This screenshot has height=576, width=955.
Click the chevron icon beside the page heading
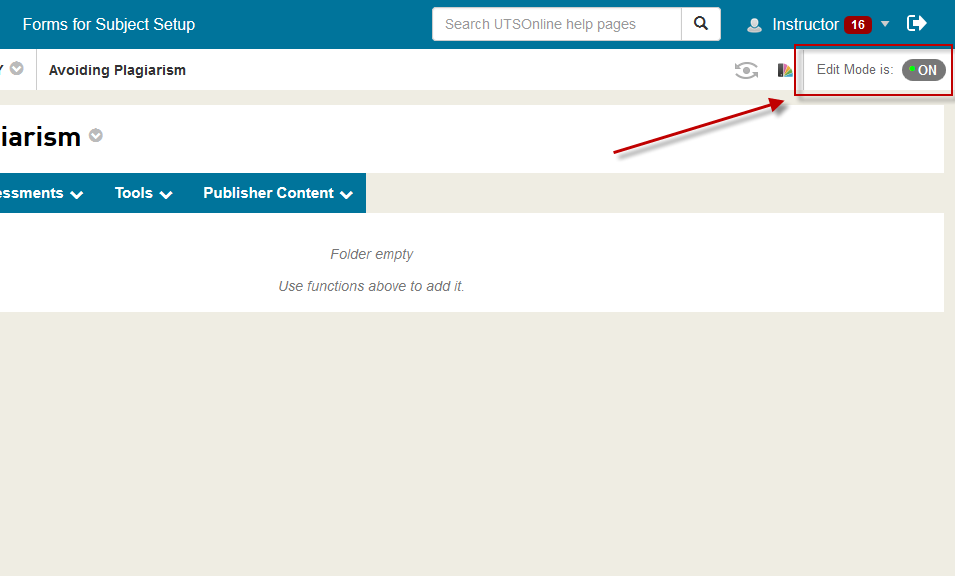(x=96, y=136)
